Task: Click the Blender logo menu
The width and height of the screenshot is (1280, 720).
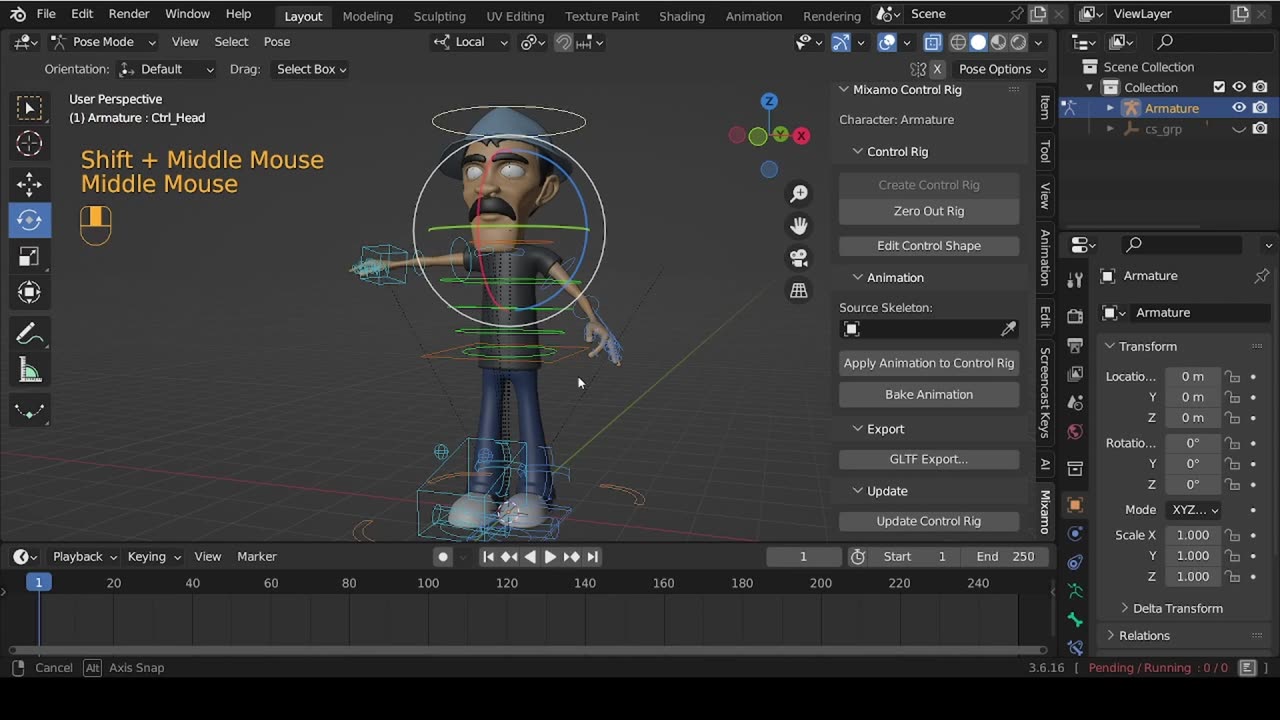Action: click(17, 14)
